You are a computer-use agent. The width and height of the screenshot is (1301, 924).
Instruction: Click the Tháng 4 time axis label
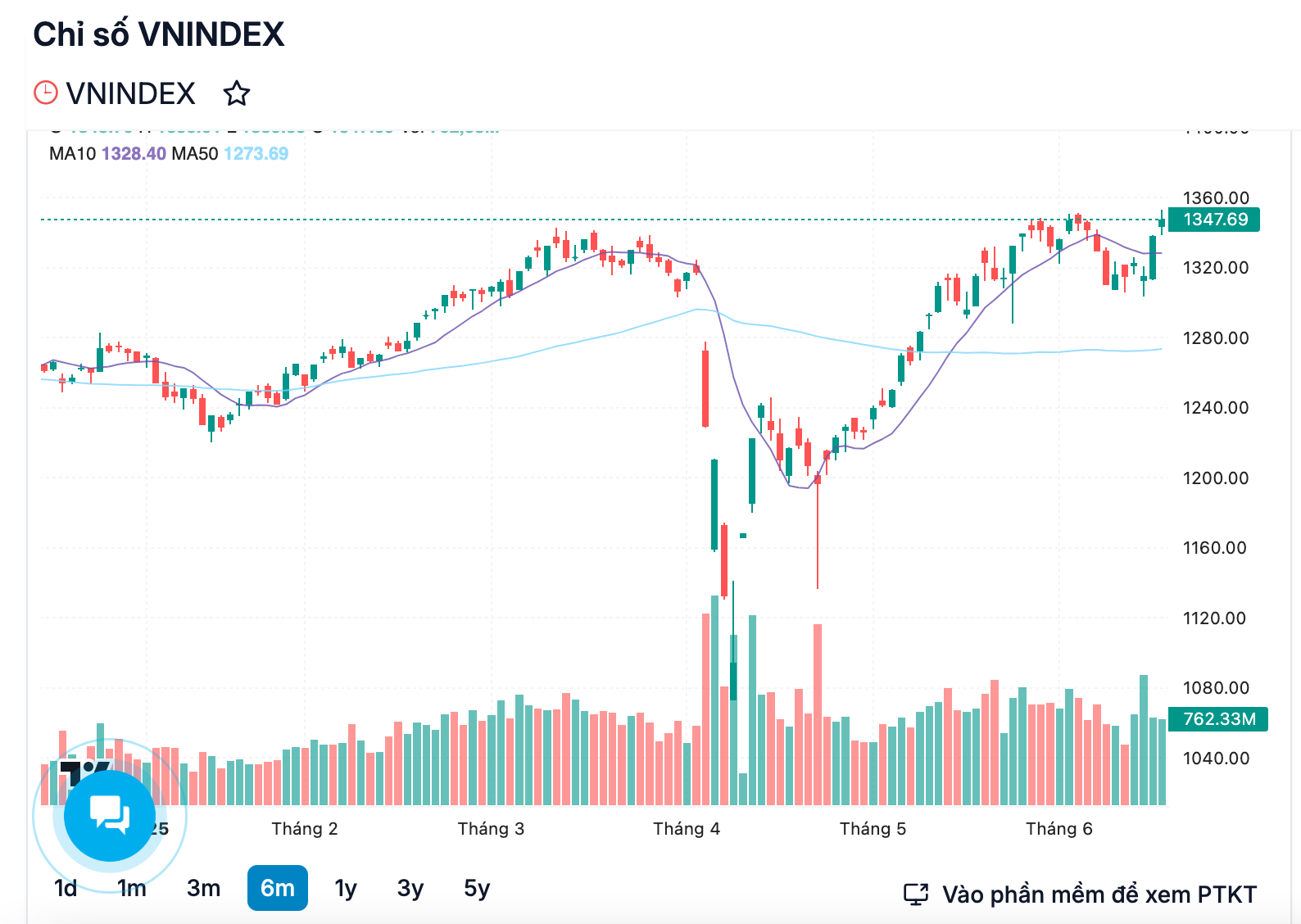pyautogui.click(x=687, y=829)
